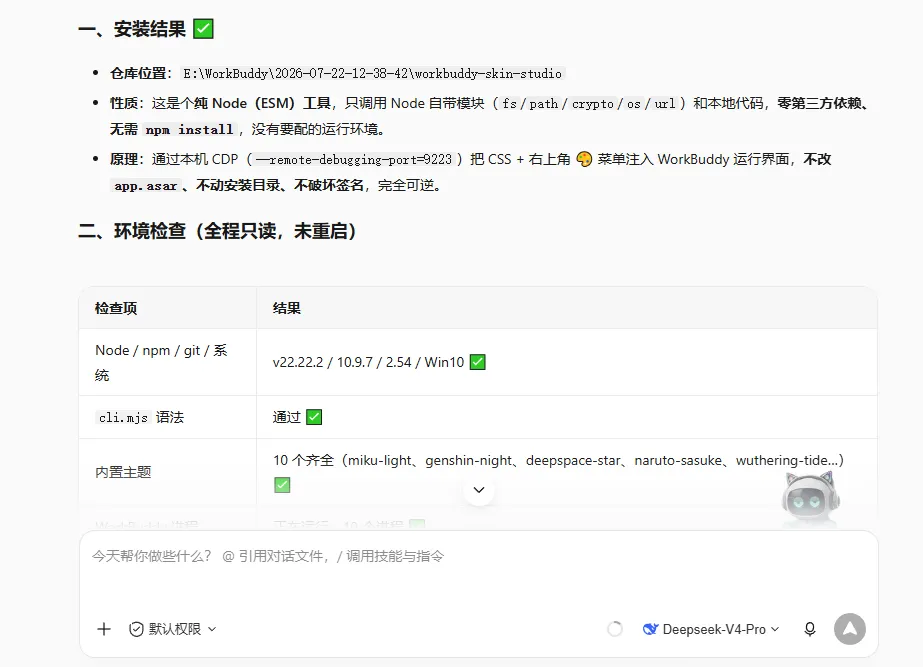Image resolution: width=923 pixels, height=667 pixels.
Task: Click the bold 零第三方依赖 phrase
Action: tap(819, 103)
